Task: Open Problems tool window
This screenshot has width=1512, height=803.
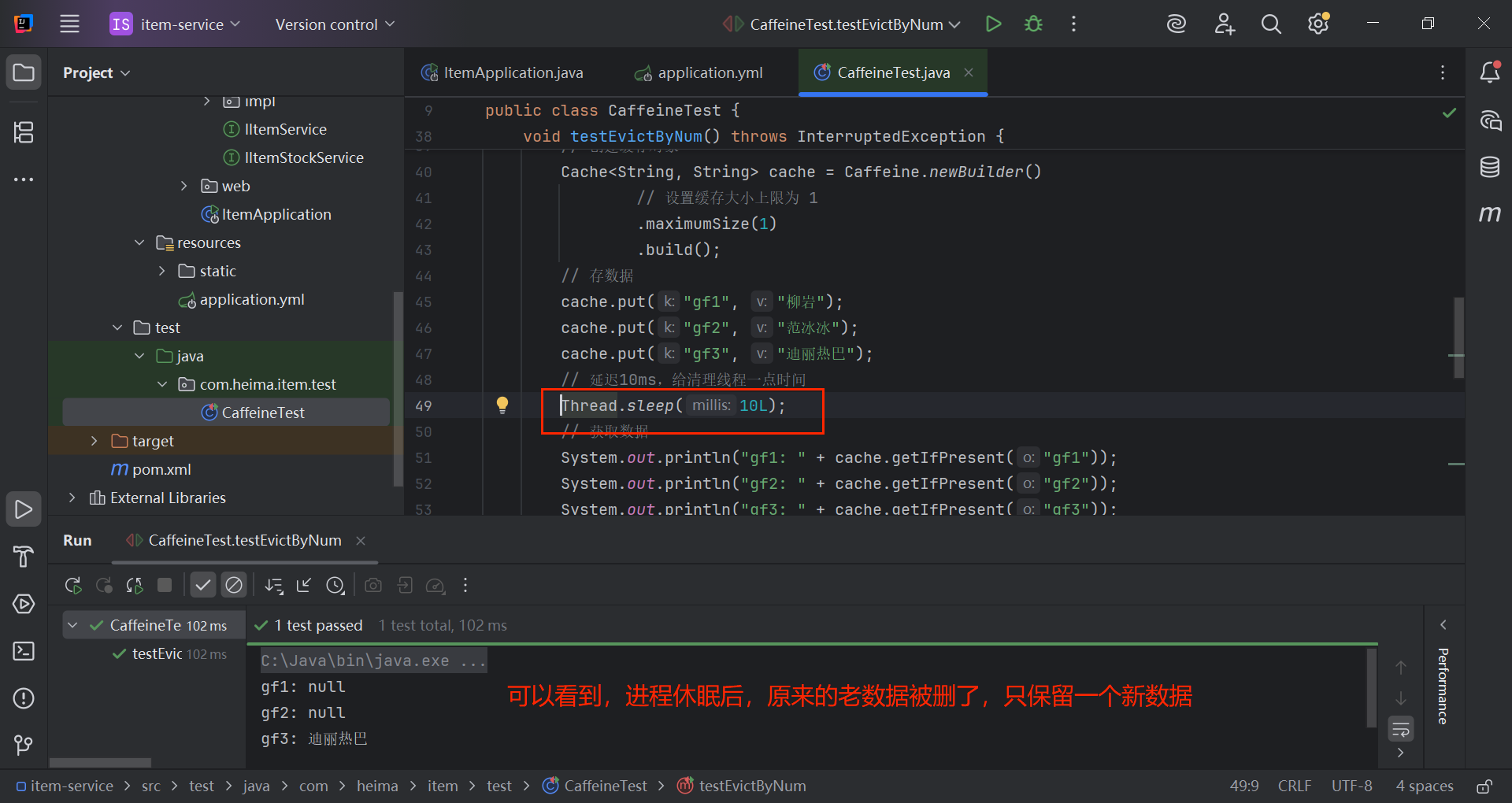Action: [24, 698]
